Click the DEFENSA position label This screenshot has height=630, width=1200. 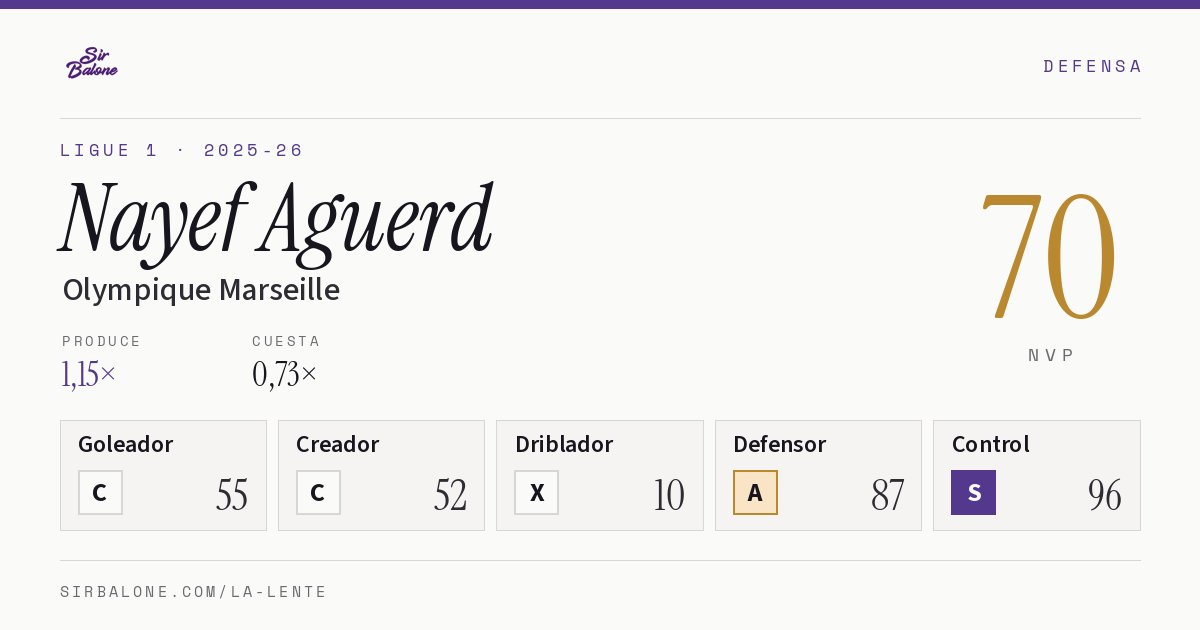1092,66
